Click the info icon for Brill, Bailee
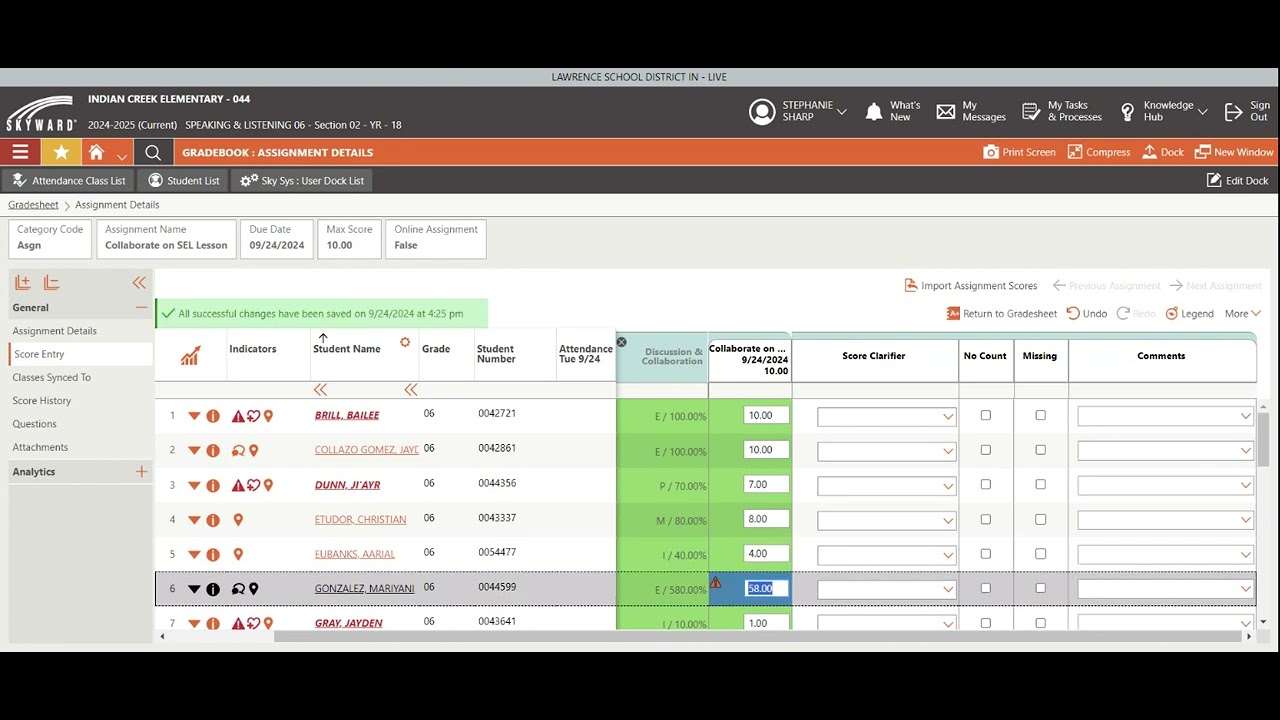The image size is (1280, 720). click(x=213, y=416)
